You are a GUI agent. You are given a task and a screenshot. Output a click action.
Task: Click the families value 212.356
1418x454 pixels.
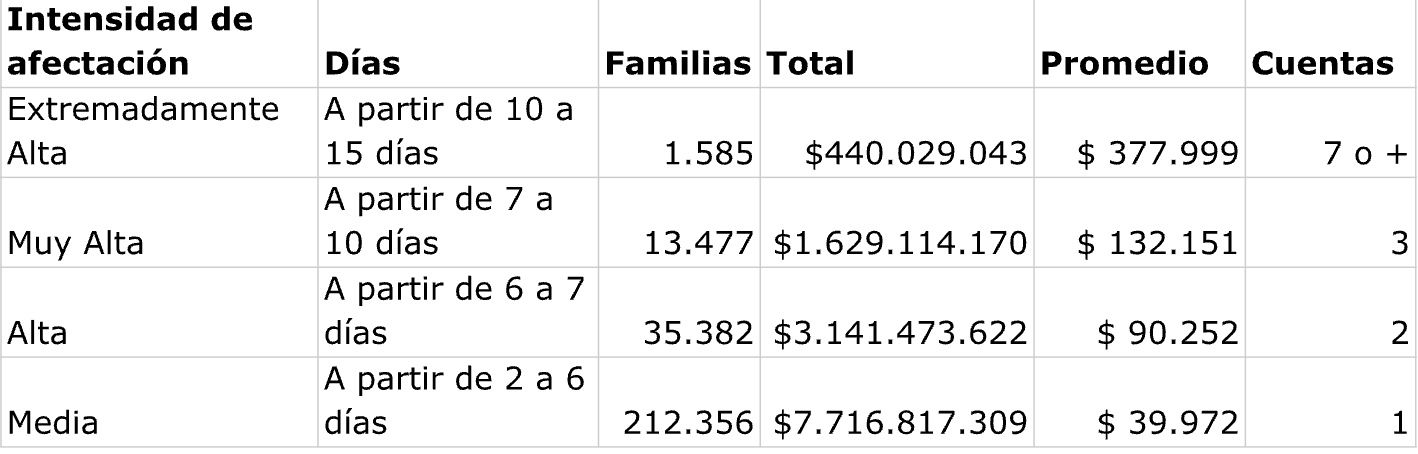(x=688, y=423)
